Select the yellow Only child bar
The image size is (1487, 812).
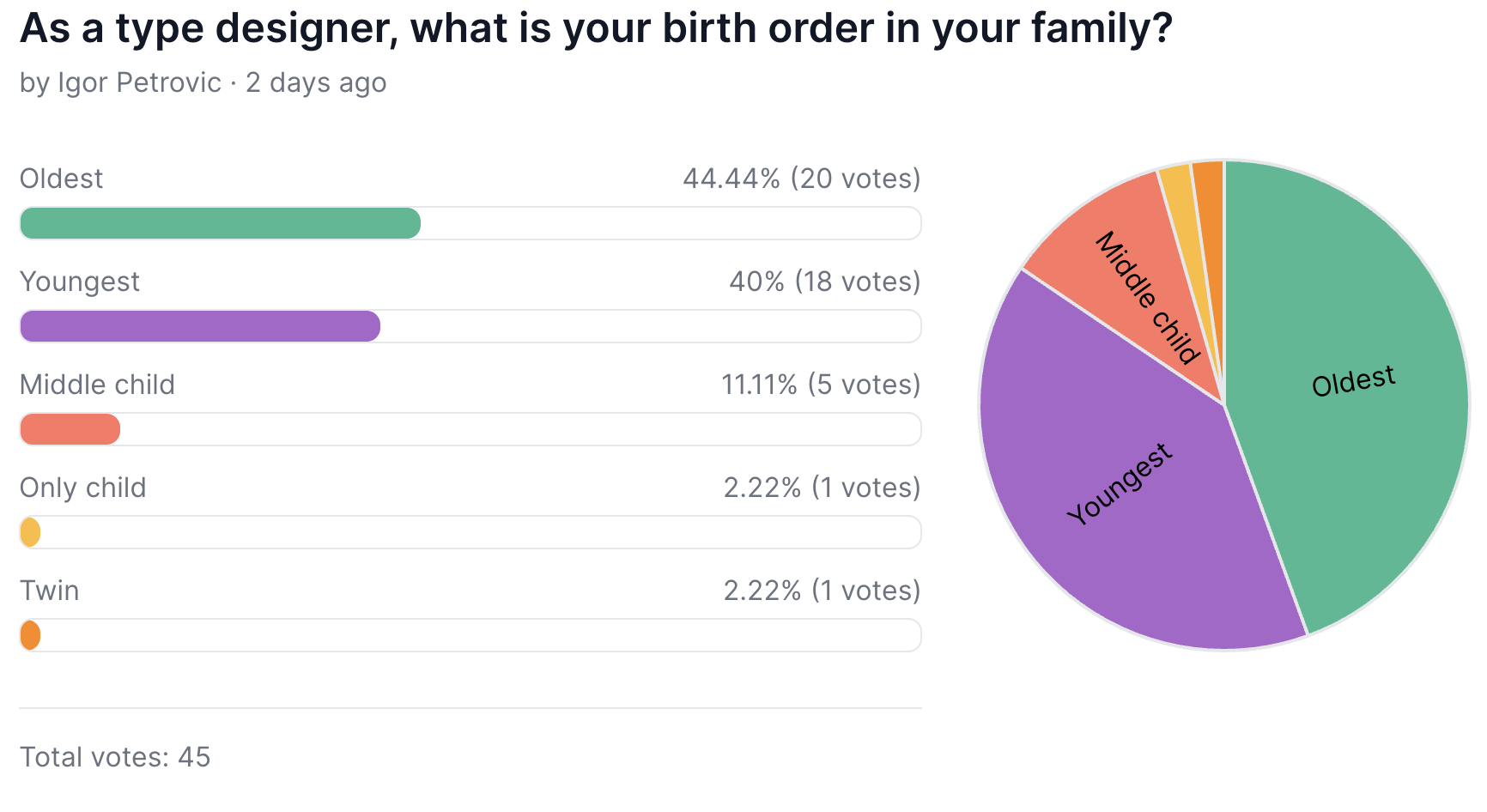coord(30,532)
